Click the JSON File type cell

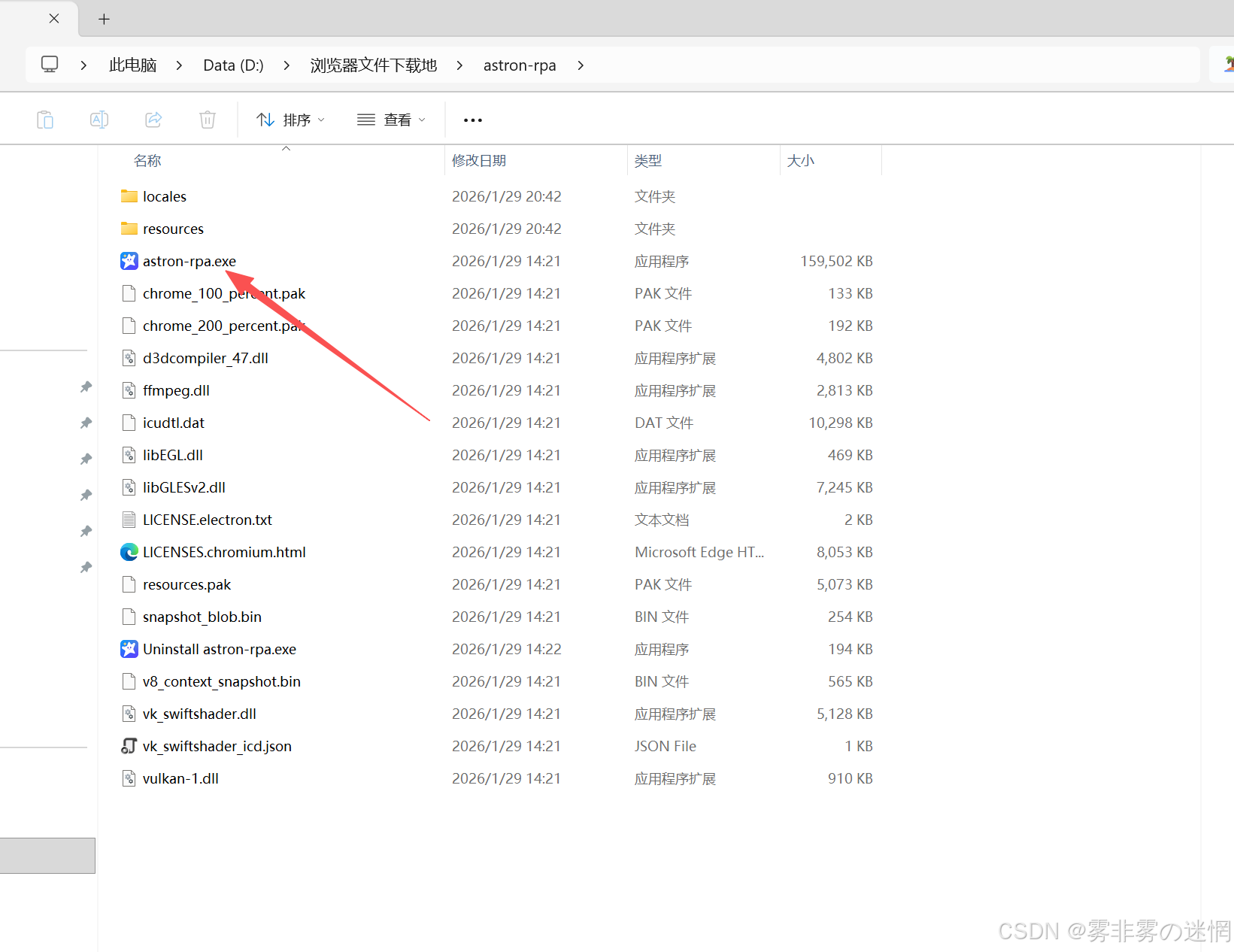click(x=666, y=746)
